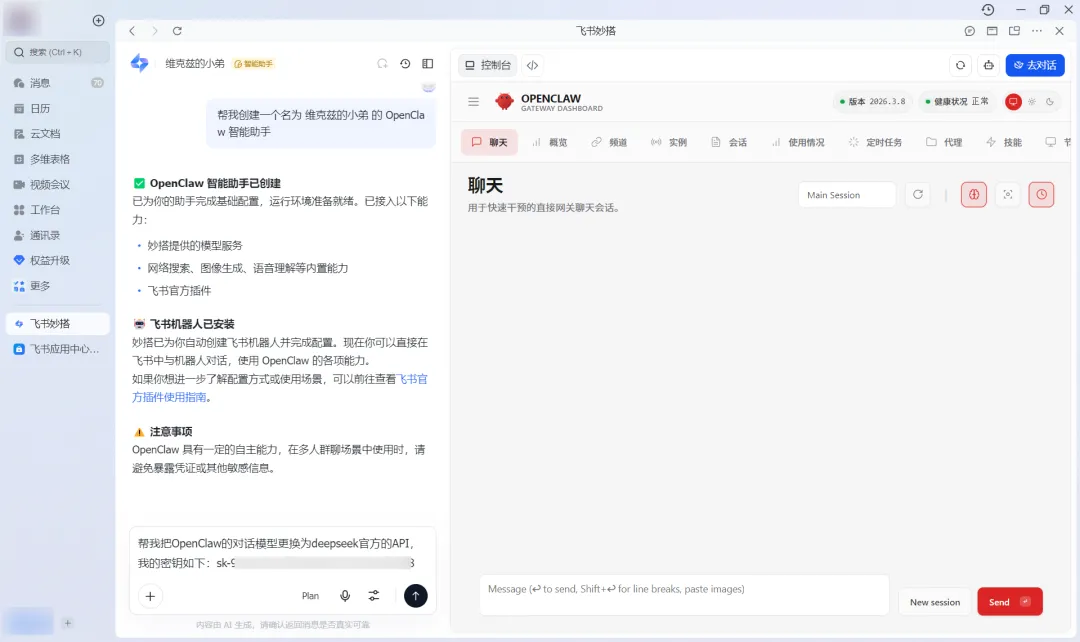This screenshot has height=642, width=1080.
Task: Click the plus attachment button in chat input
Action: [150, 596]
